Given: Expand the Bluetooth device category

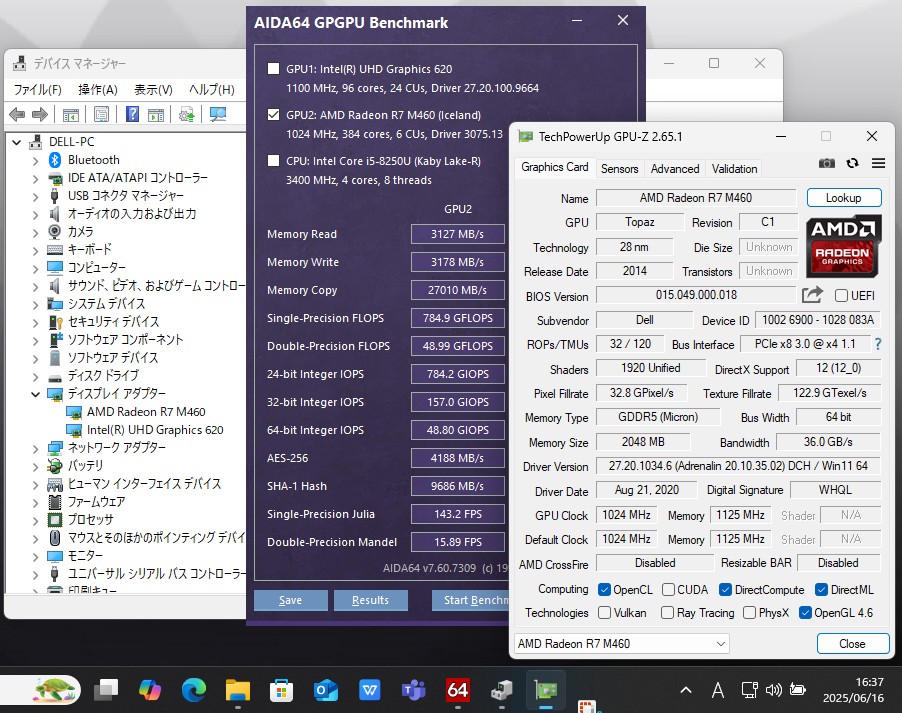Looking at the screenshot, I should 36,161.
